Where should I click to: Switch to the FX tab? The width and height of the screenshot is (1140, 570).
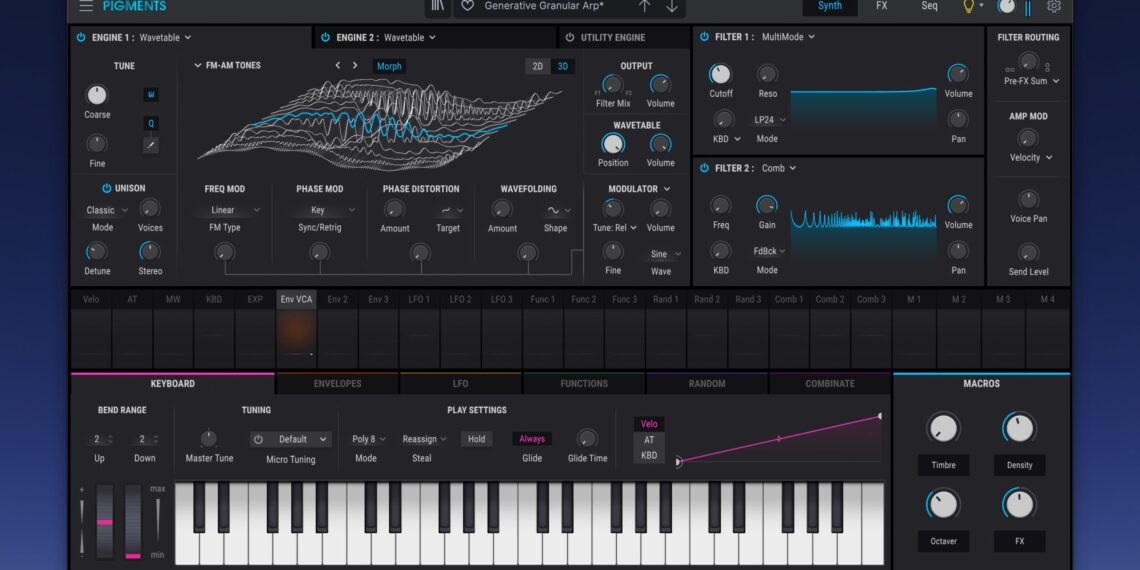point(881,6)
